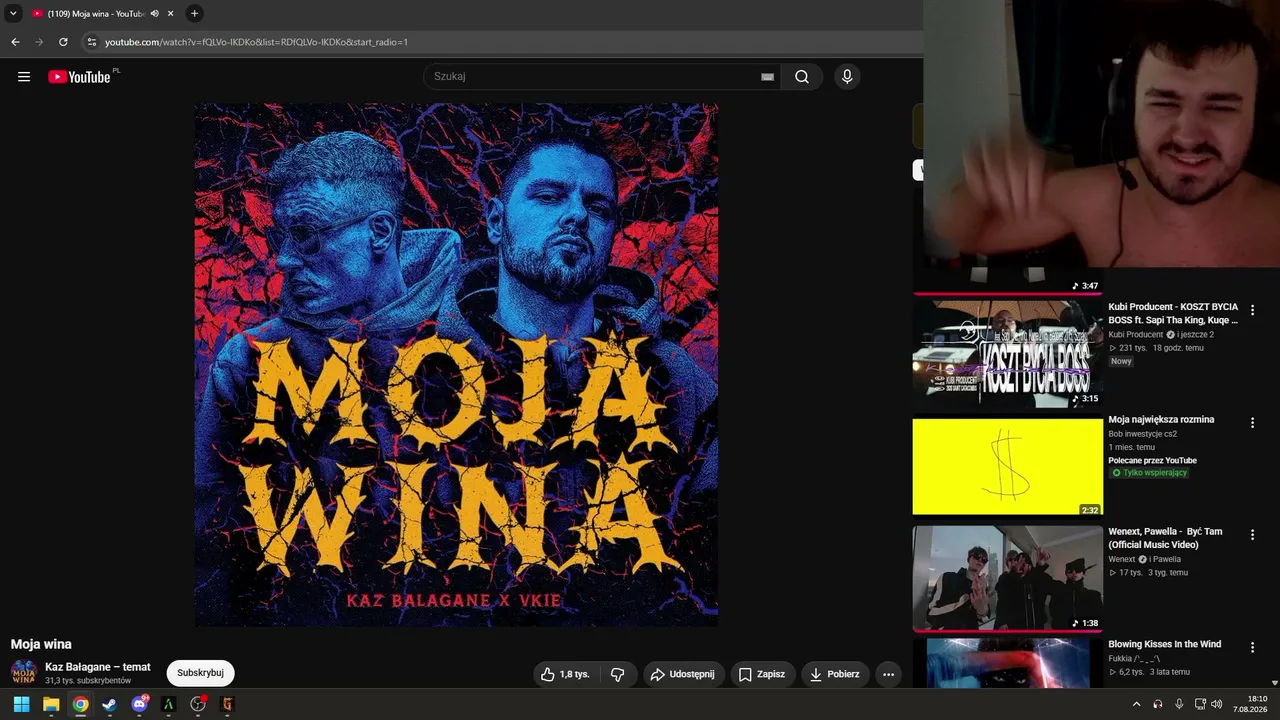
Task: Mute the tab via the speaker icon
Action: [x=154, y=14]
